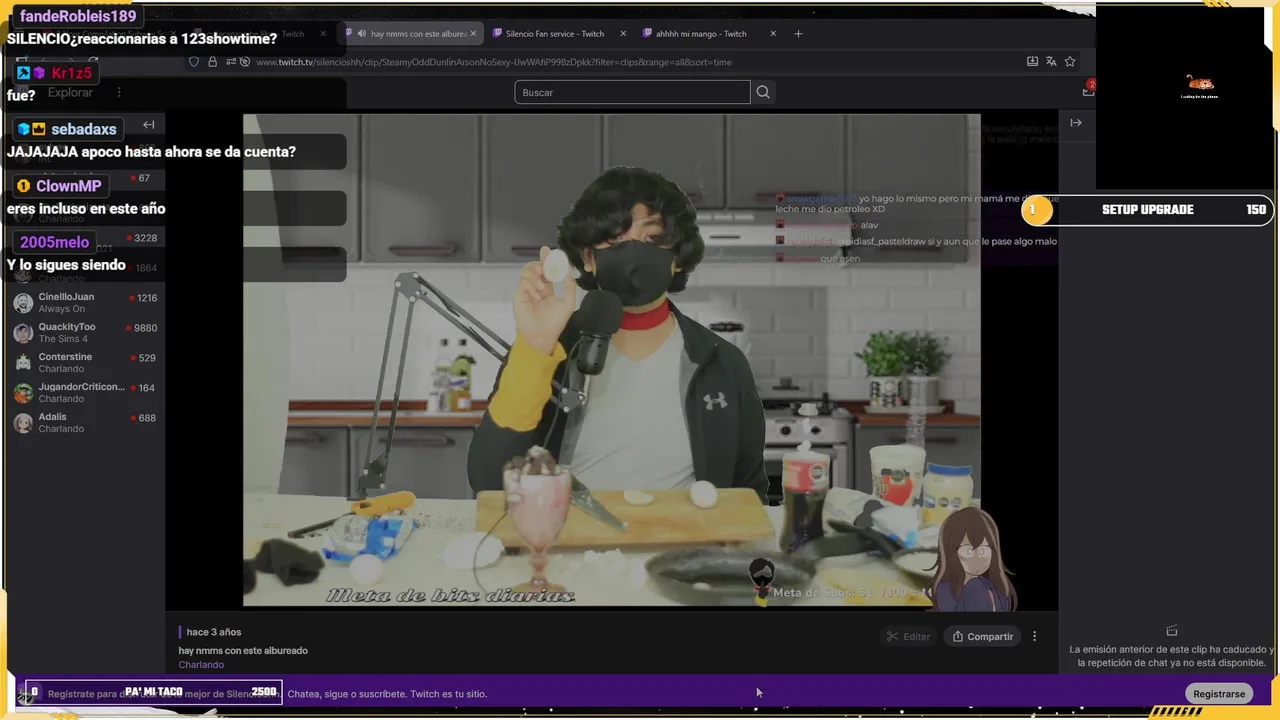Click CinellloJuan's avatar icon
This screenshot has height=720, width=1280.
(x=23, y=303)
